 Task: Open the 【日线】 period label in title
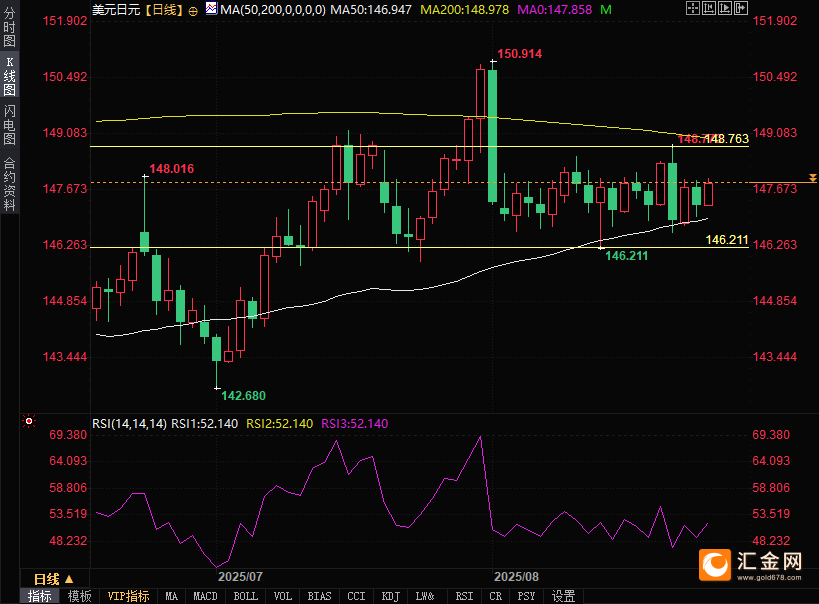[162, 9]
